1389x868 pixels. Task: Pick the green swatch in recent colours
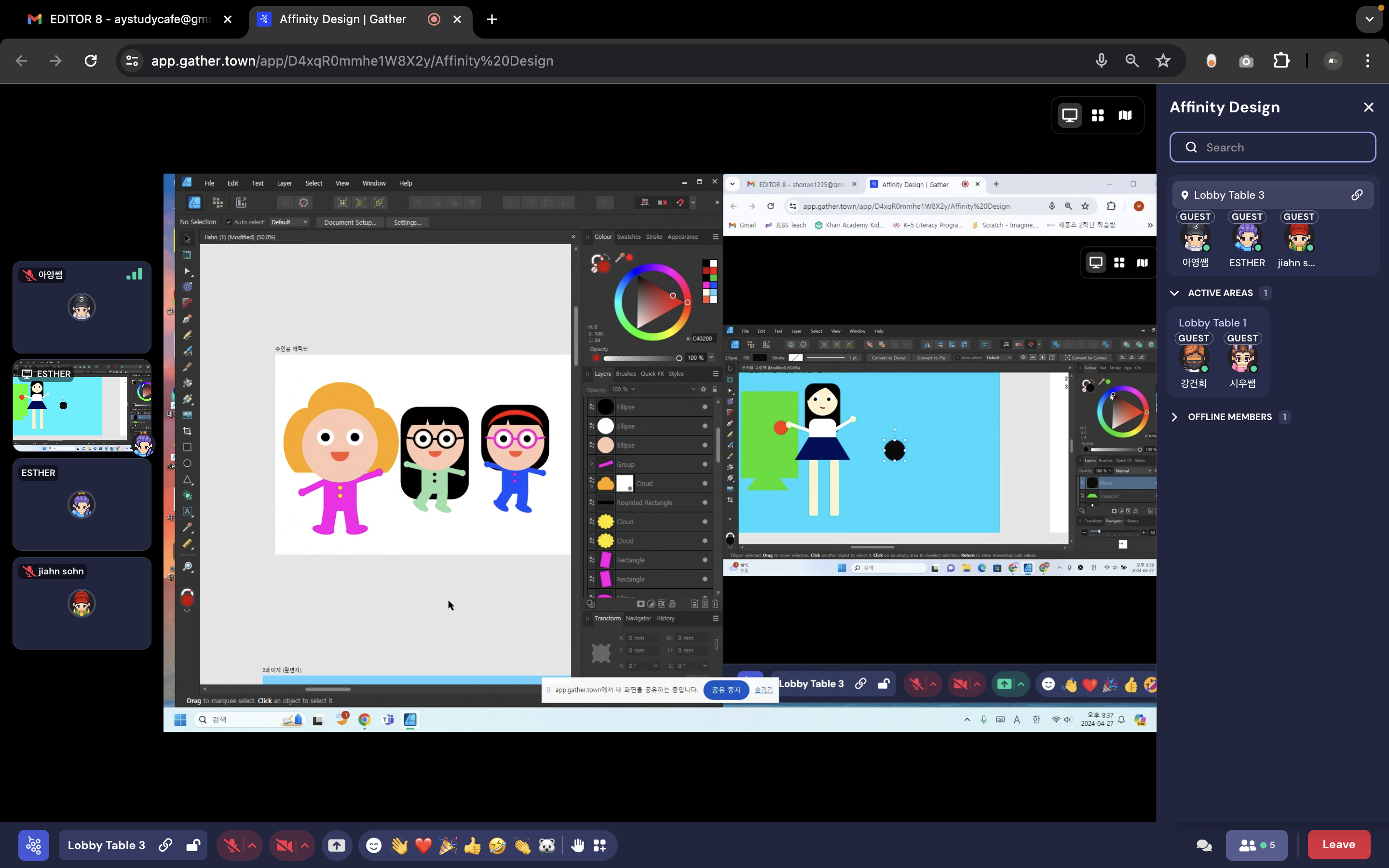tap(713, 278)
